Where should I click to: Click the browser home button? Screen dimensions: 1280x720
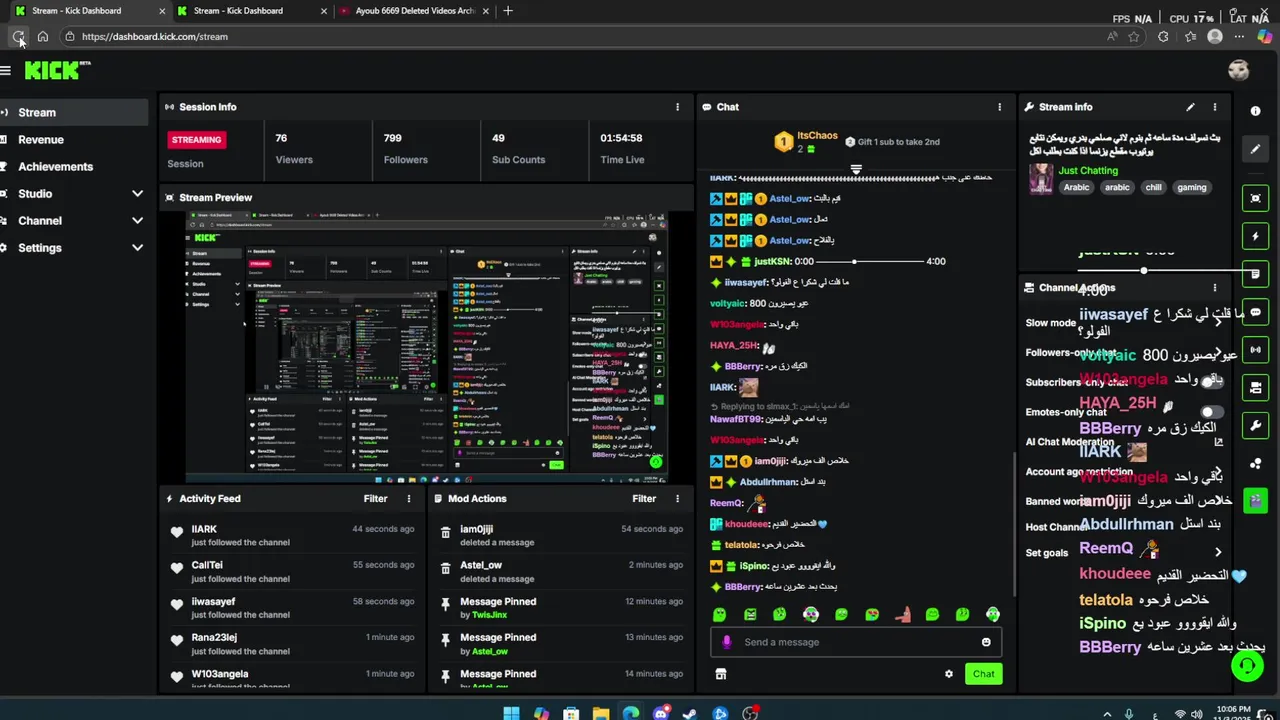pos(42,36)
